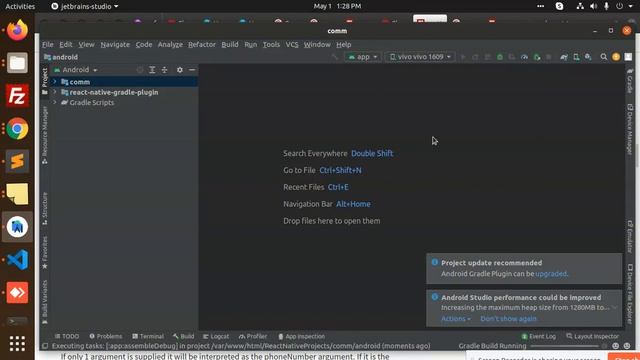The width and height of the screenshot is (640, 360).
Task: Open Show Applications grid in dock
Action: (x=17, y=344)
